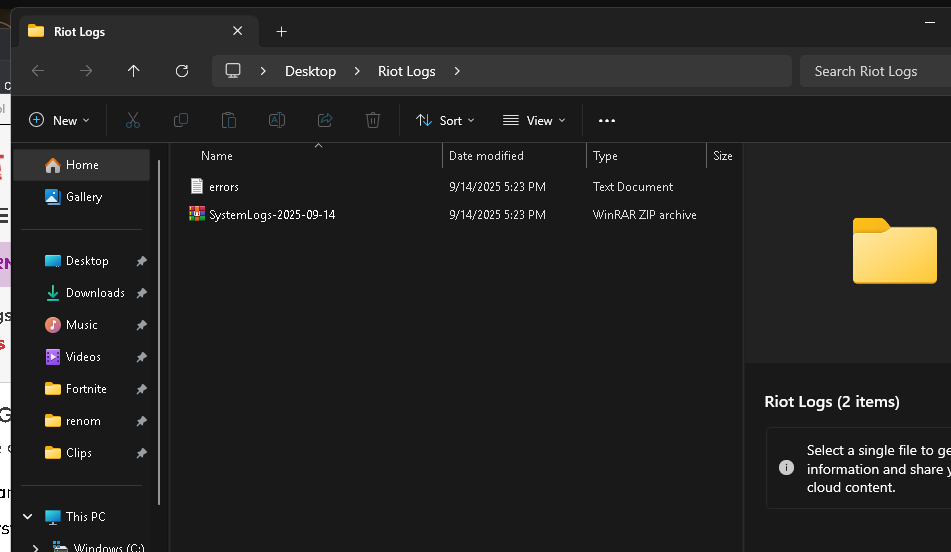The width and height of the screenshot is (951, 552).
Task: Sort by the Size column header
Action: click(724, 156)
